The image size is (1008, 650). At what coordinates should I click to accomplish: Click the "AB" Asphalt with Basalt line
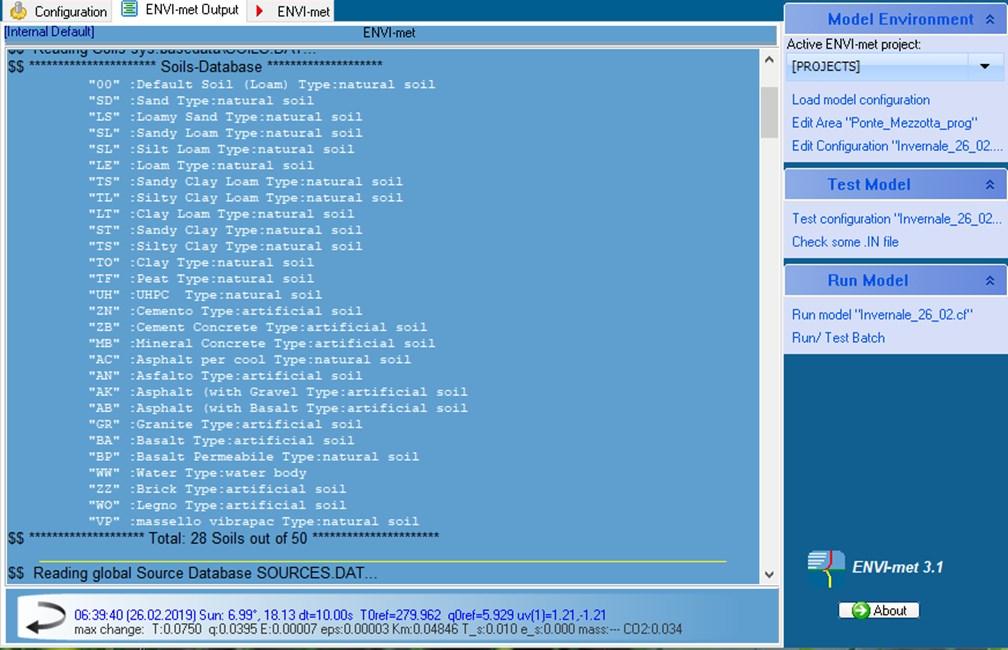click(278, 408)
